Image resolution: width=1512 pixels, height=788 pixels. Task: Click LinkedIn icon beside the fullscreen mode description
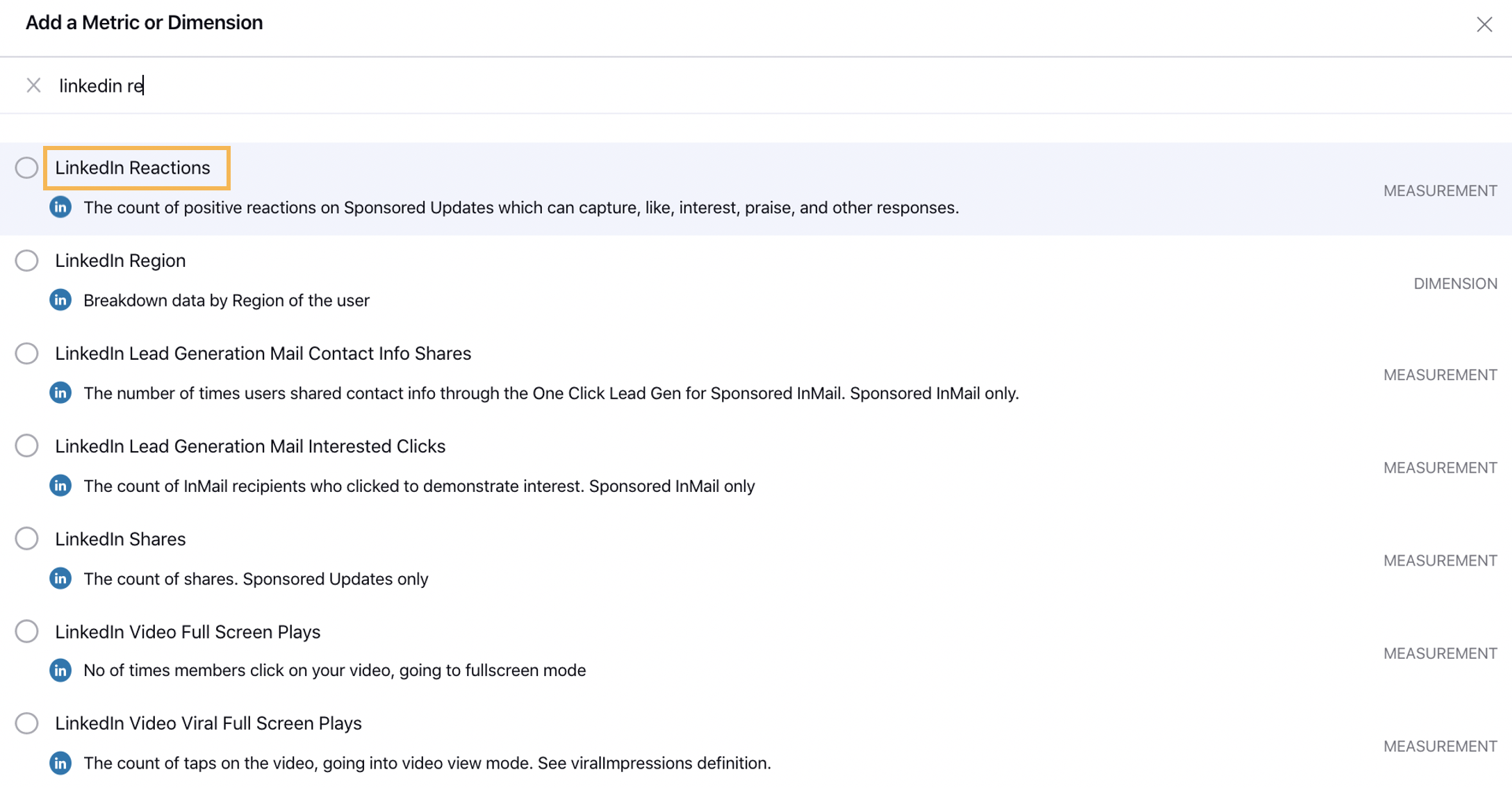coord(60,671)
